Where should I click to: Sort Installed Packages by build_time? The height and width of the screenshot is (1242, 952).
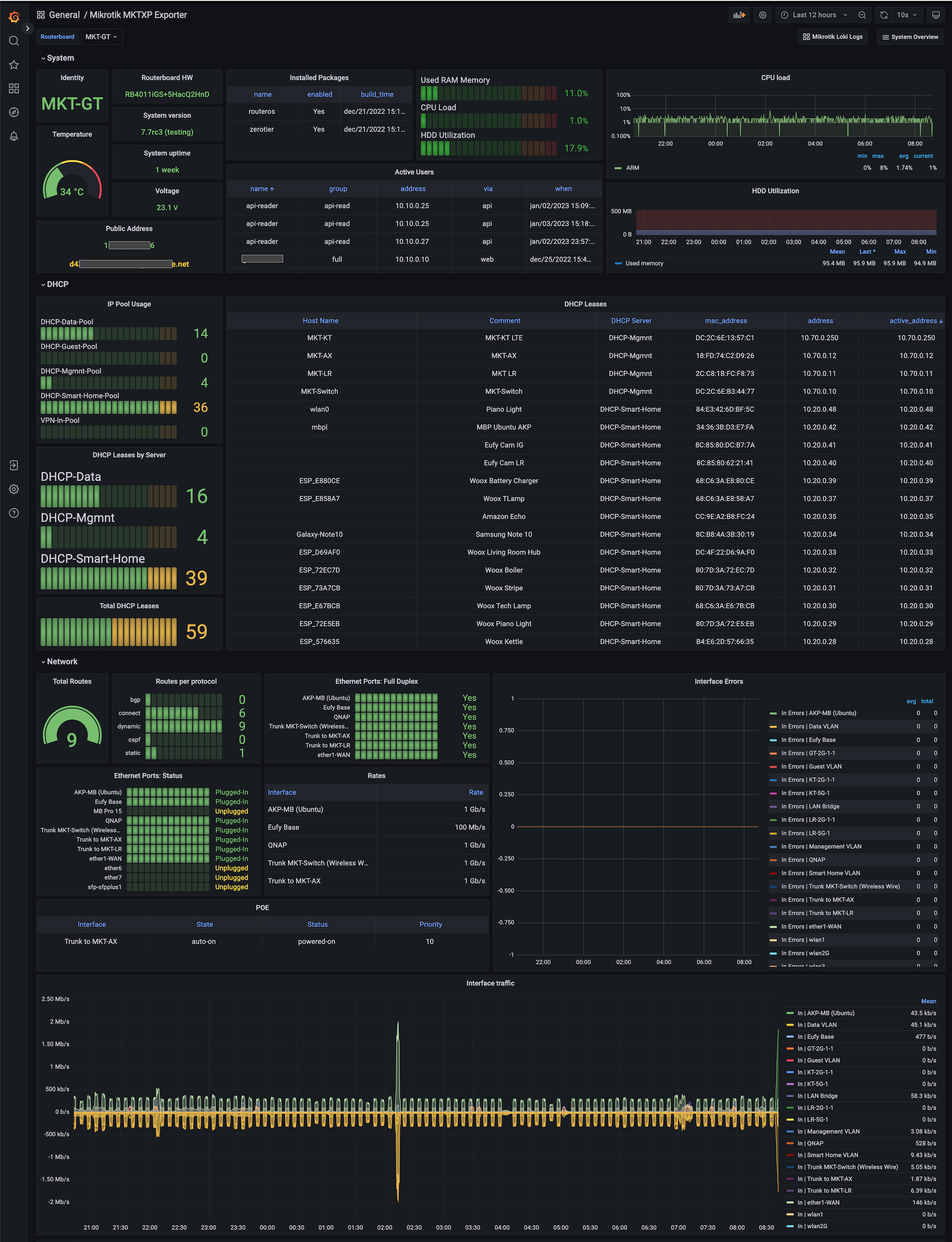[377, 95]
